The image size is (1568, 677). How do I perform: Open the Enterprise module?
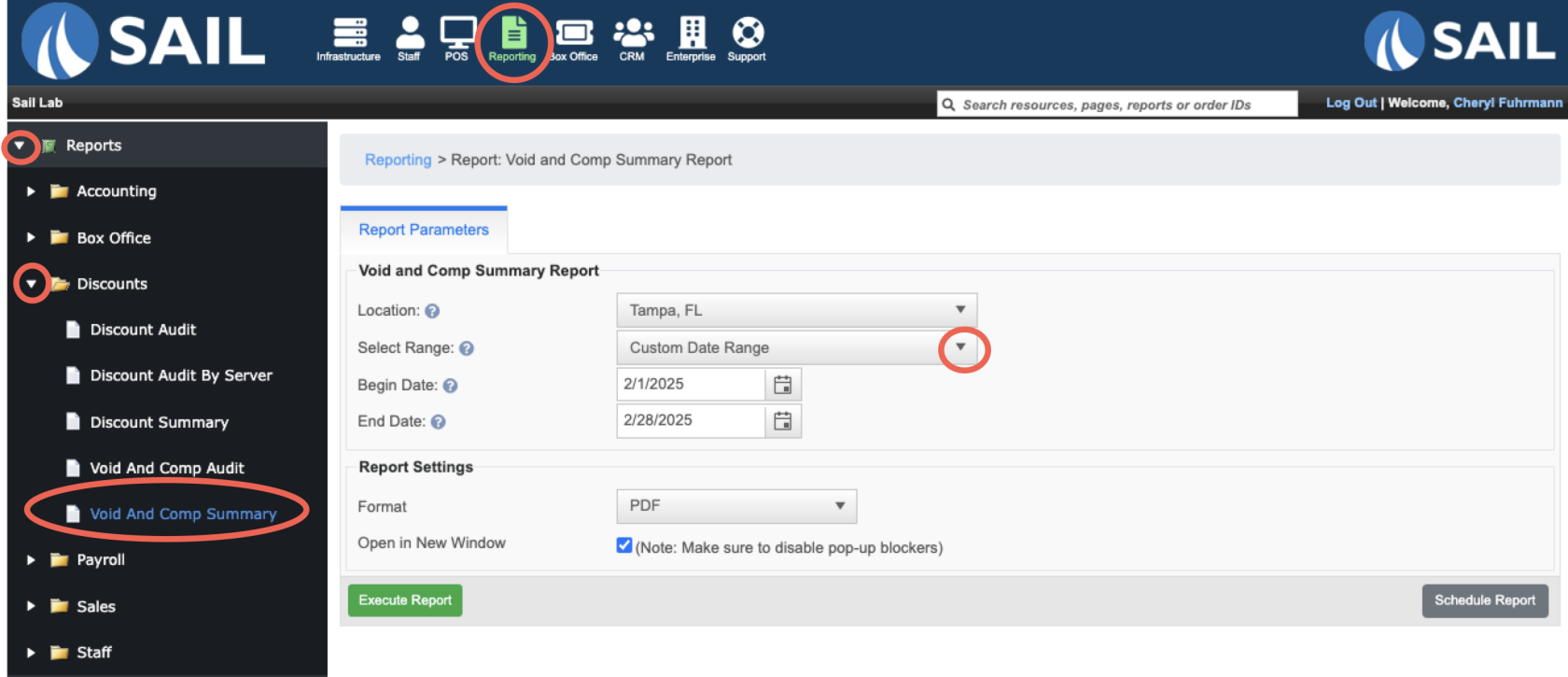691,39
